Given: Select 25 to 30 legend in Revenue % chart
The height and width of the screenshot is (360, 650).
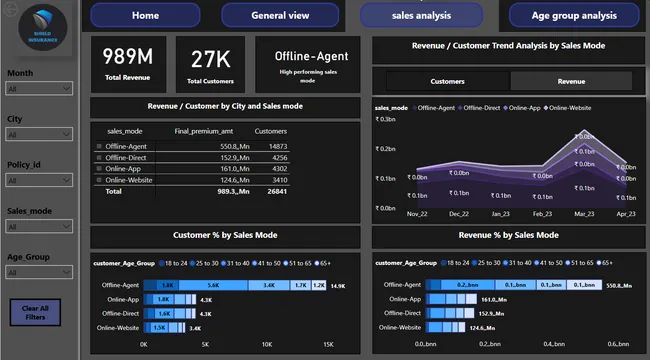Looking at the screenshot, I should (486, 263).
